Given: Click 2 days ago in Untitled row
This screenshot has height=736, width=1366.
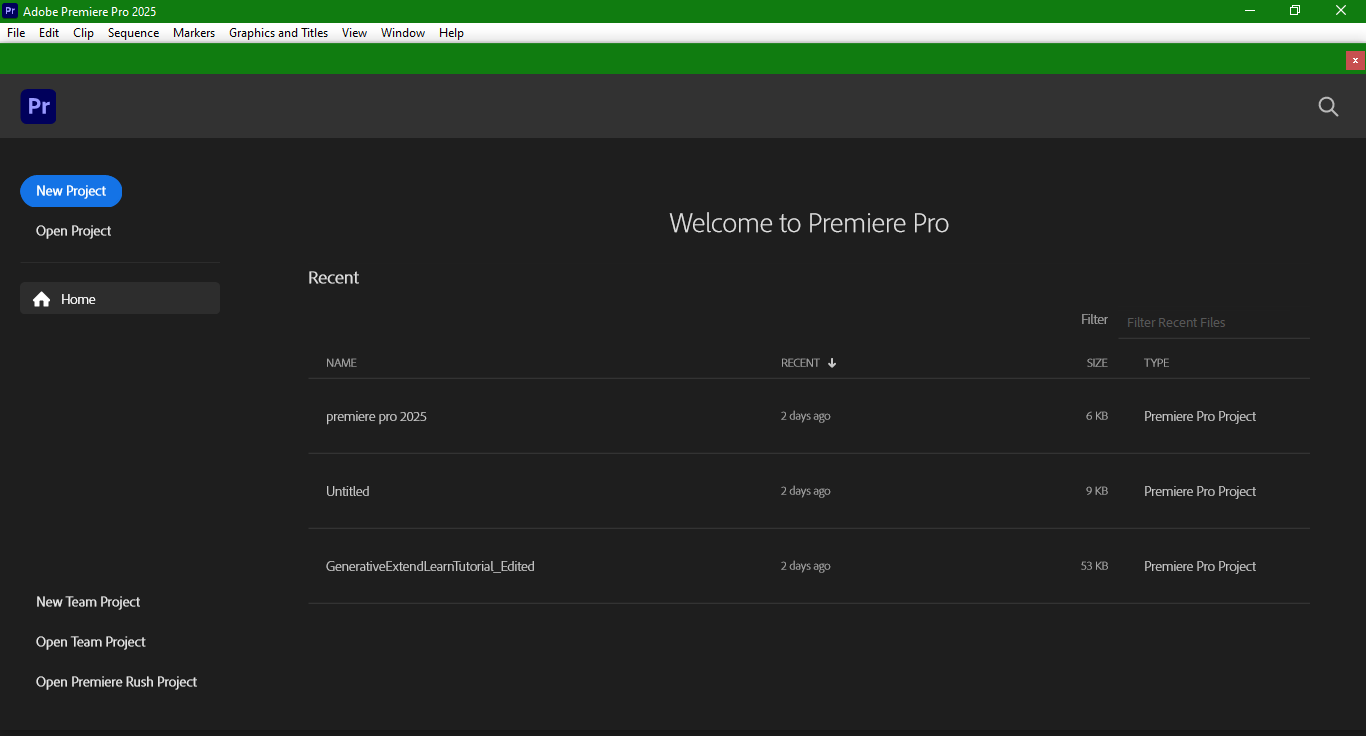Looking at the screenshot, I should coord(806,491).
